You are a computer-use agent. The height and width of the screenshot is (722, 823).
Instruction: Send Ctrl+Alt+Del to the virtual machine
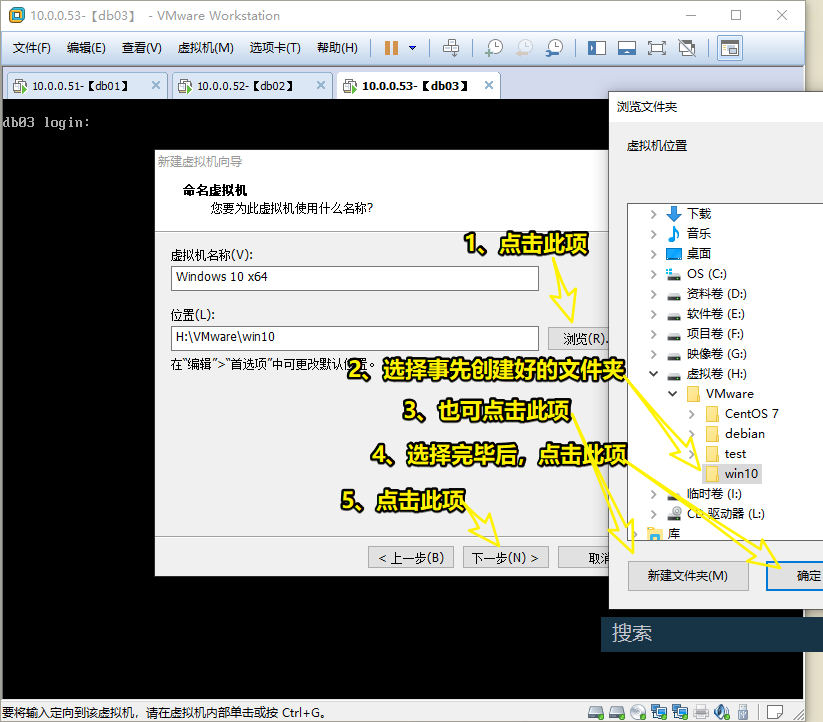[450, 48]
